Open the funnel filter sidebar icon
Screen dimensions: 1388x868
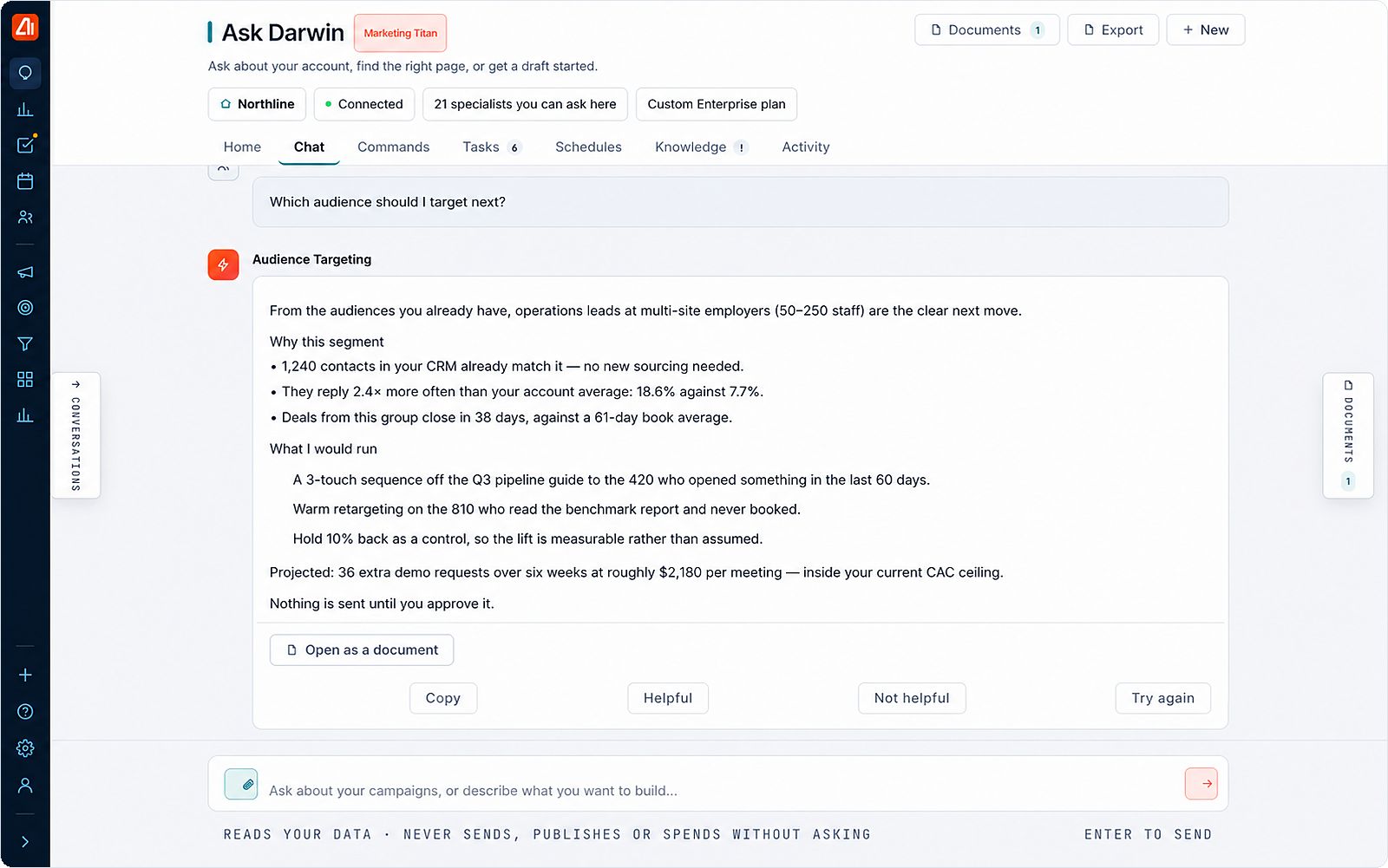pyautogui.click(x=25, y=343)
